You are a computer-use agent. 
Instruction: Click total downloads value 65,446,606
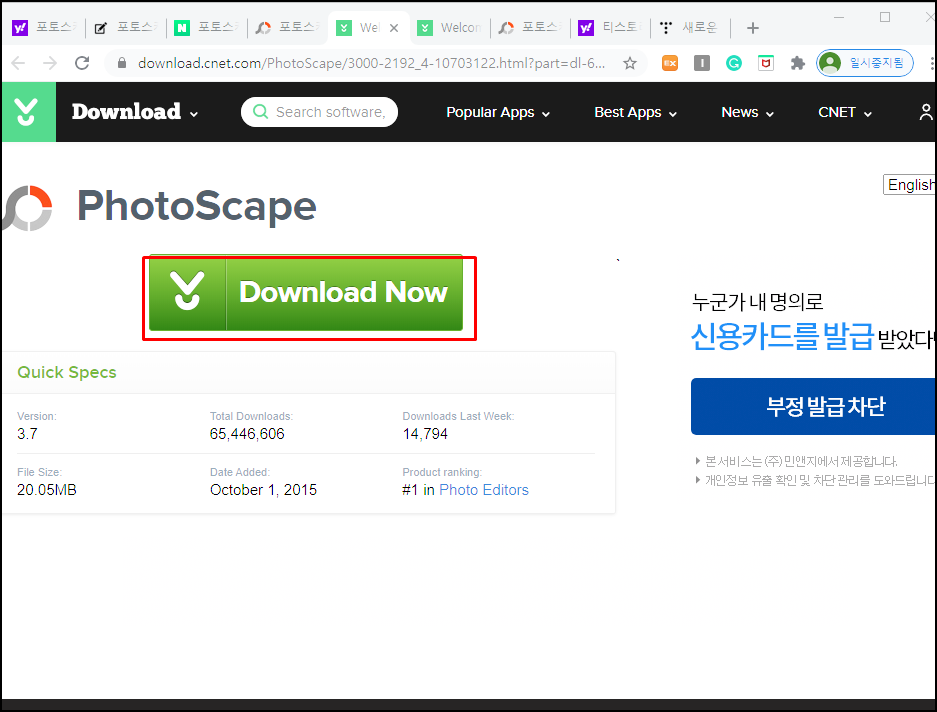(x=247, y=434)
